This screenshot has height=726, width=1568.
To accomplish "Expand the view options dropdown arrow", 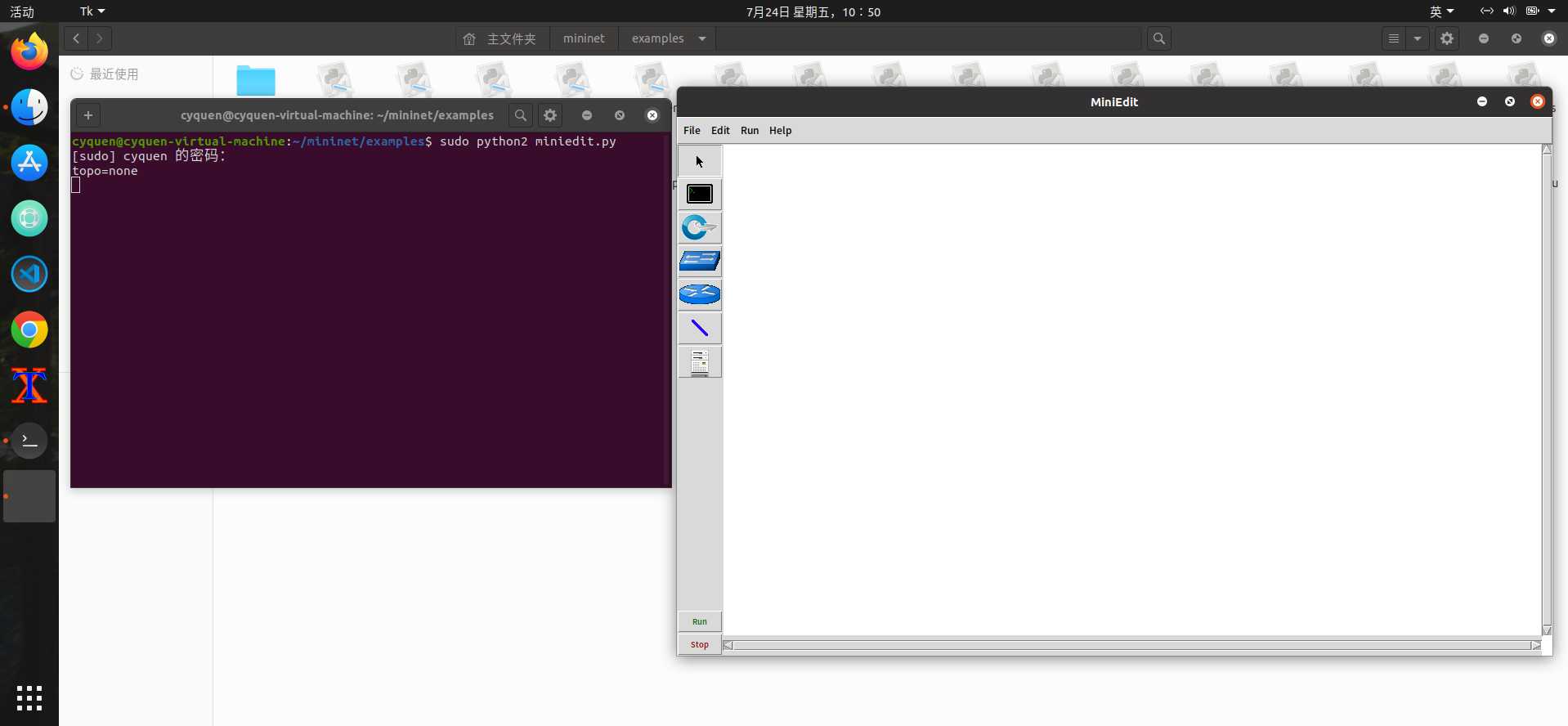I will 1418,38.
